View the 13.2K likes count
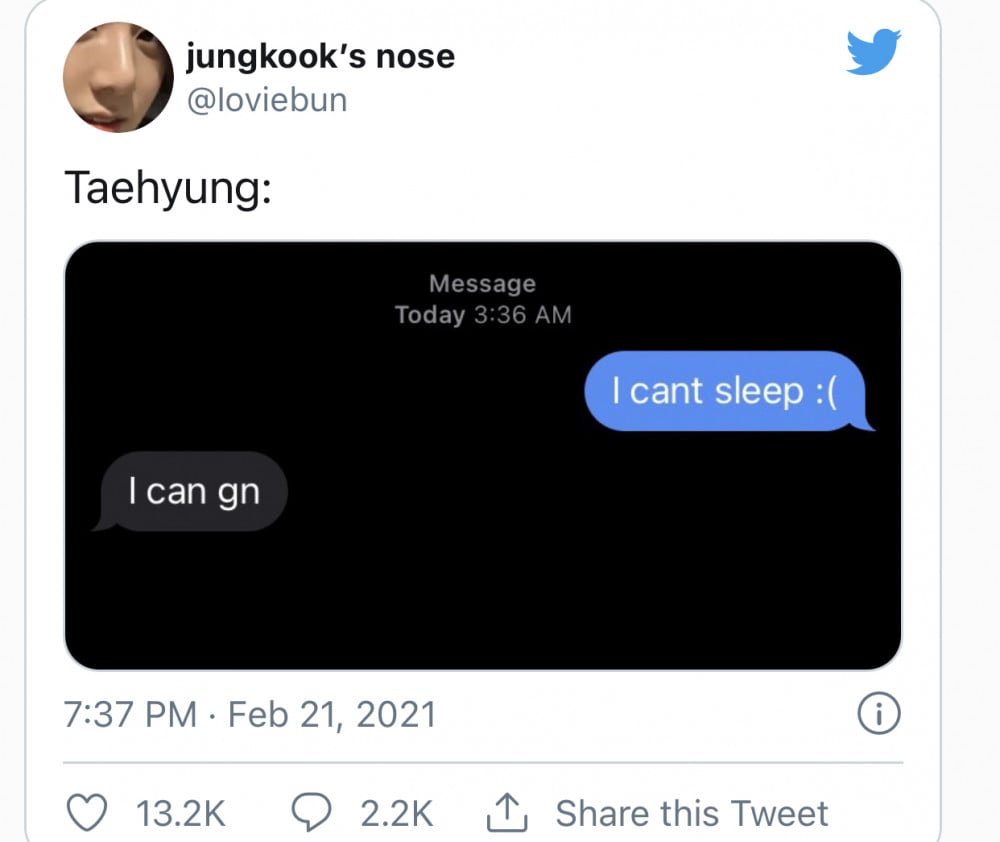Screen dimensions: 1000x842 pyautogui.click(x=181, y=813)
